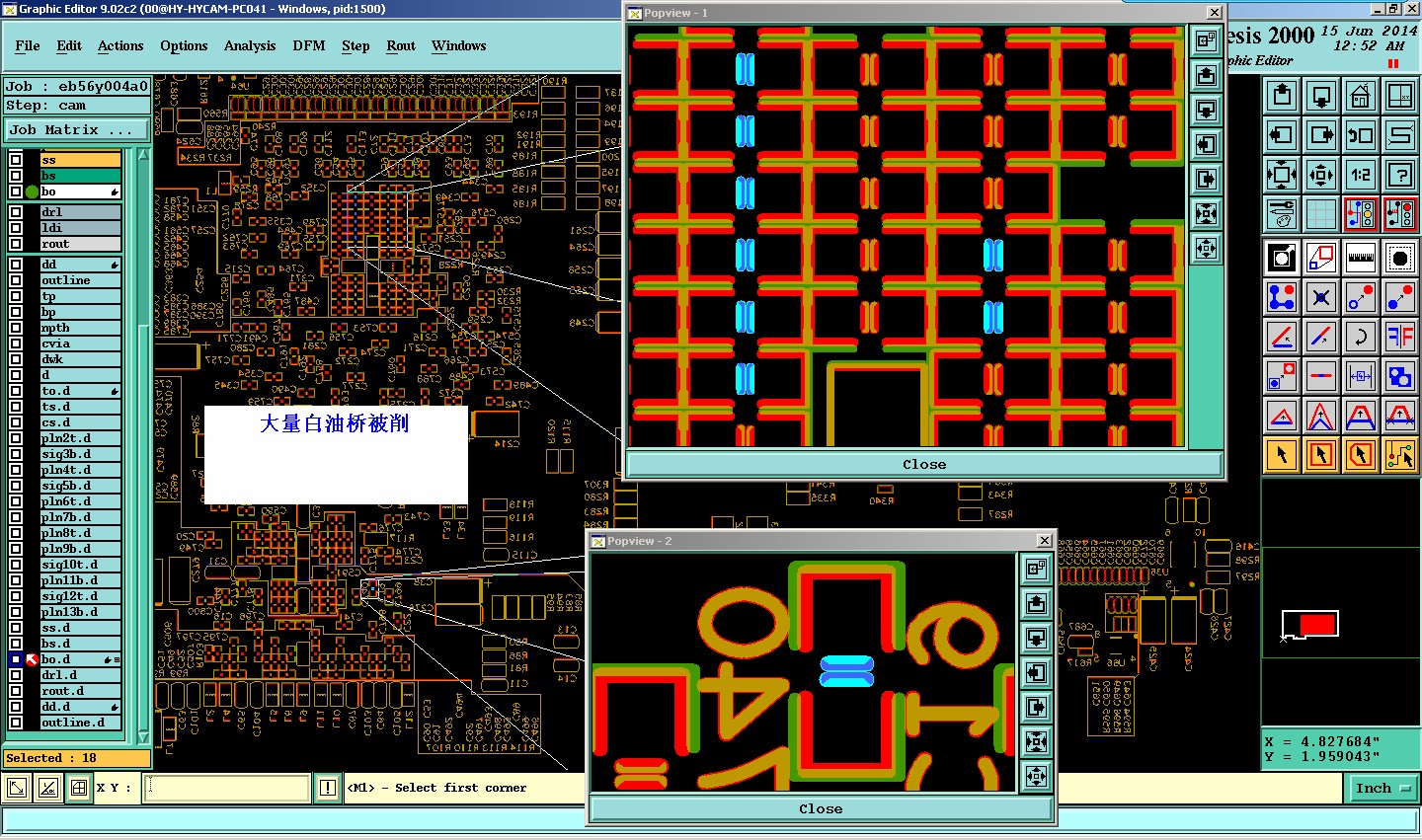Open the Windows menu
Image resolution: width=1422 pixels, height=840 pixels.
click(459, 46)
